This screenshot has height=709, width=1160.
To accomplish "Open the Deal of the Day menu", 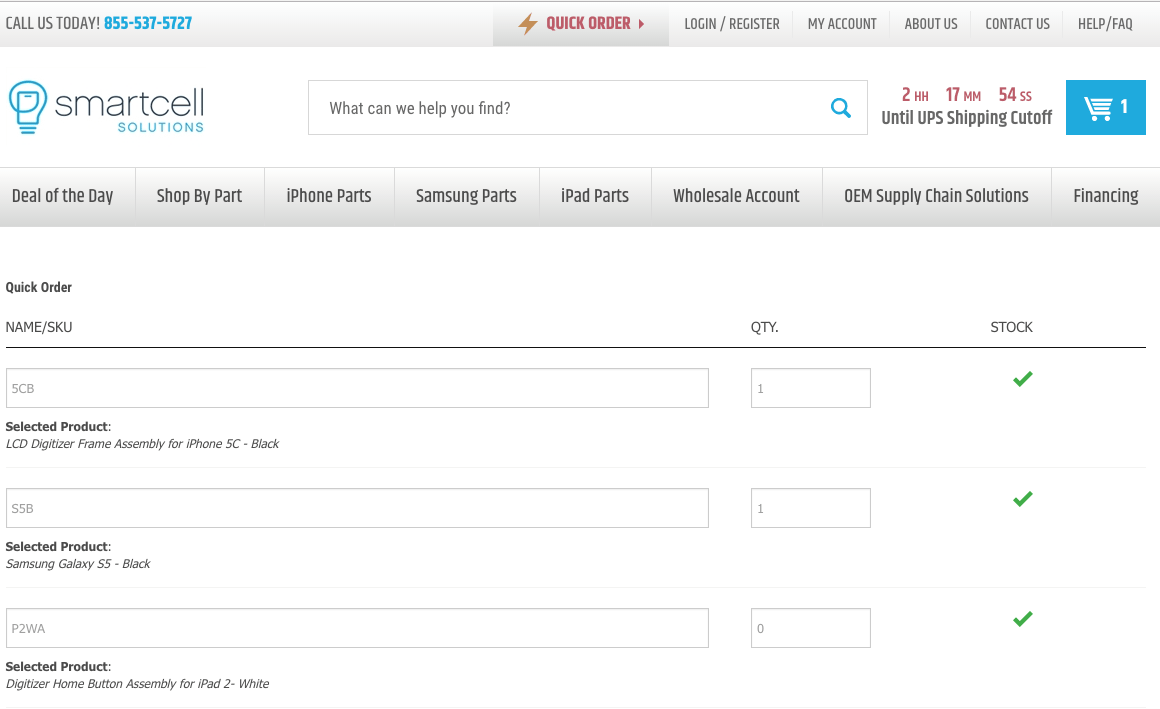I will [62, 196].
